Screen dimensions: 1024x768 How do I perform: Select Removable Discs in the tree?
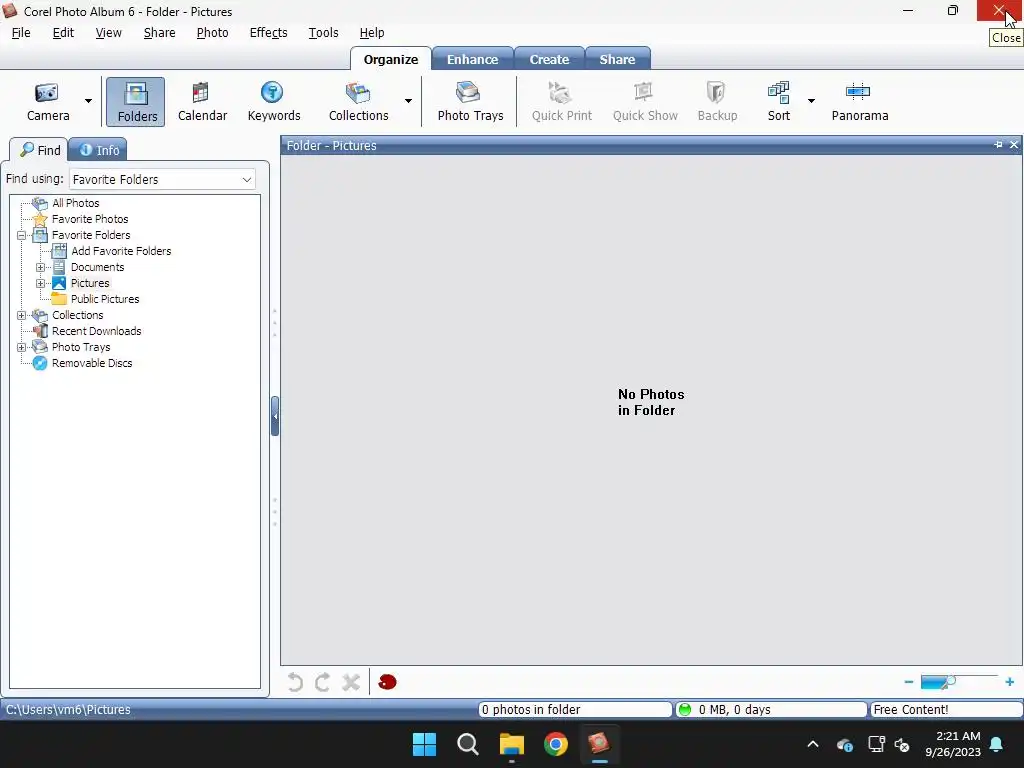pyautogui.click(x=92, y=363)
